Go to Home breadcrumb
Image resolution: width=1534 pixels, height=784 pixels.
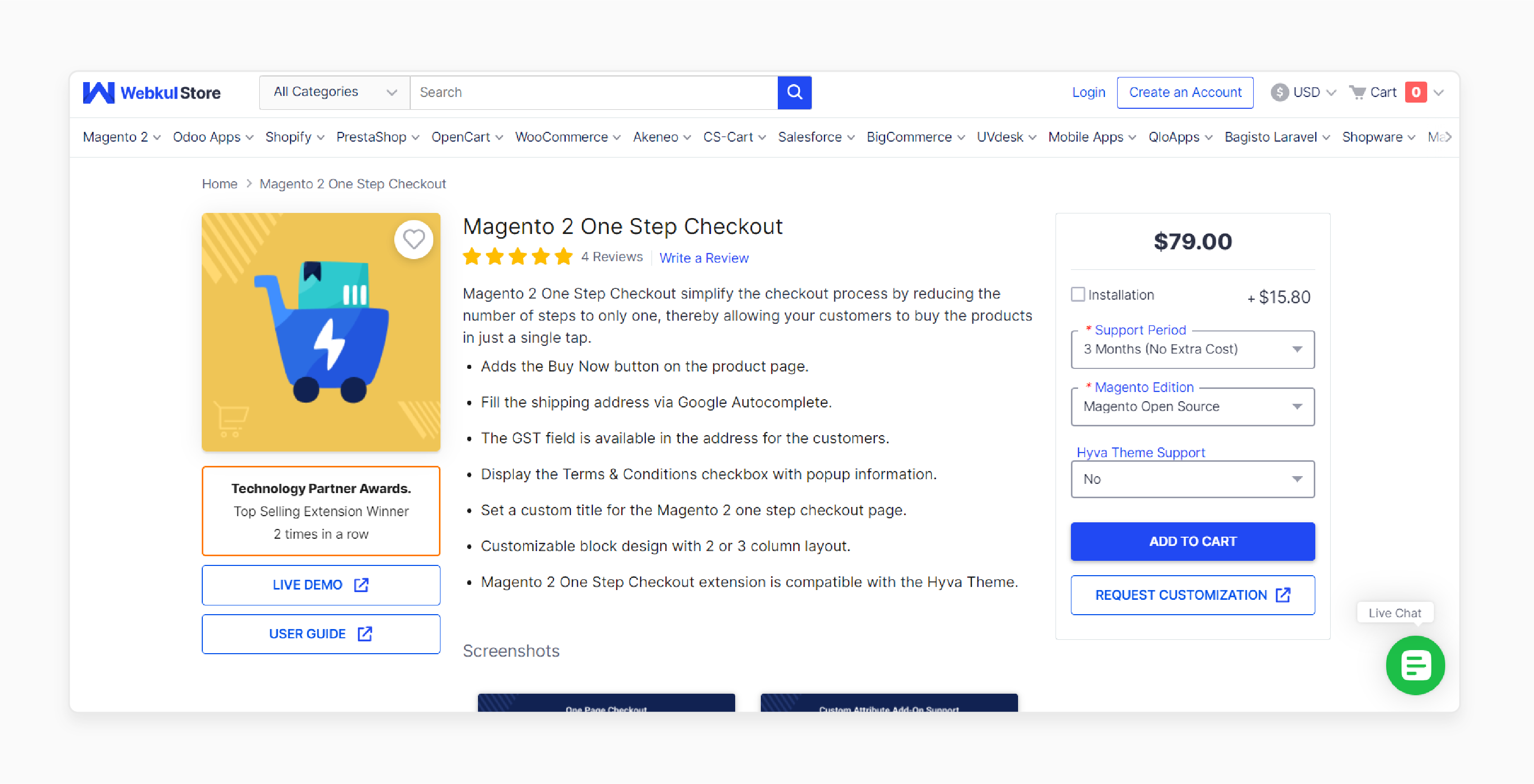point(219,184)
